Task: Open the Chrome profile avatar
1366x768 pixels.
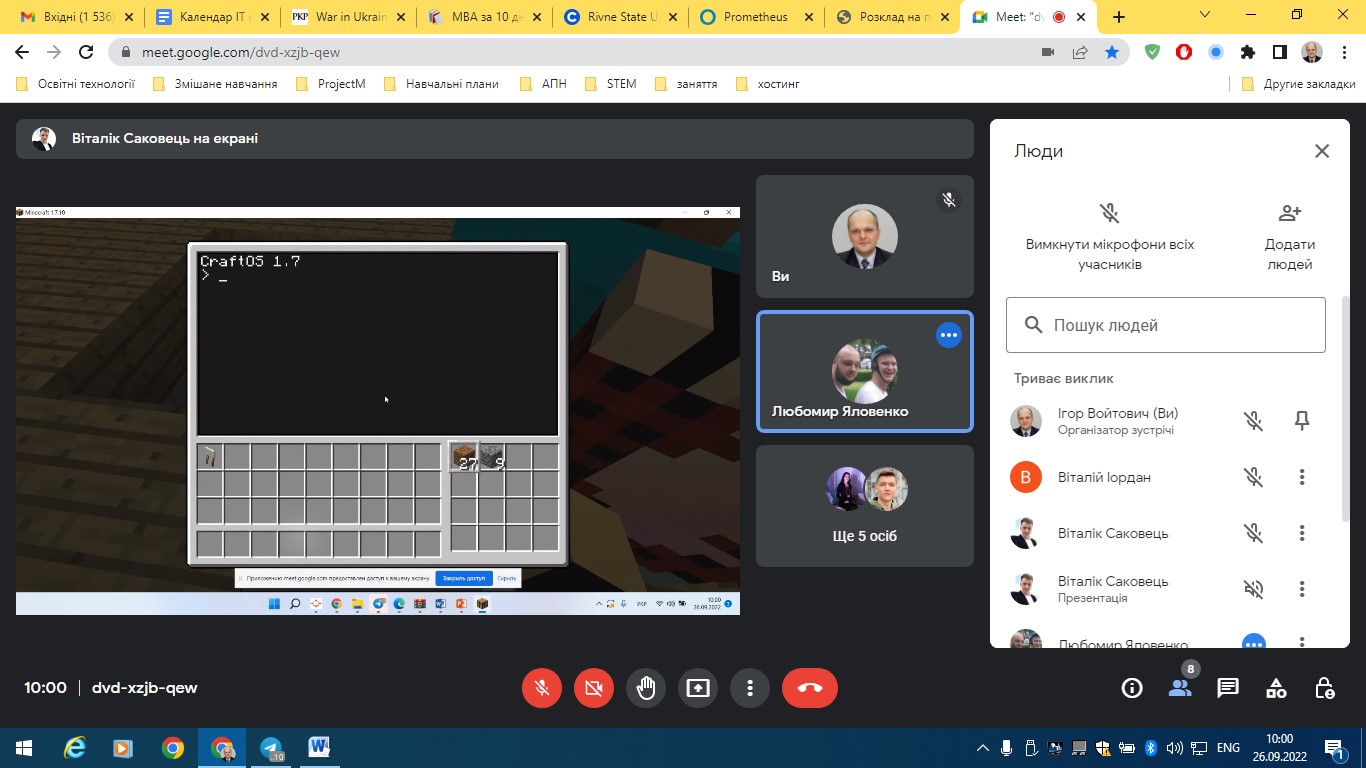Action: [x=1311, y=52]
